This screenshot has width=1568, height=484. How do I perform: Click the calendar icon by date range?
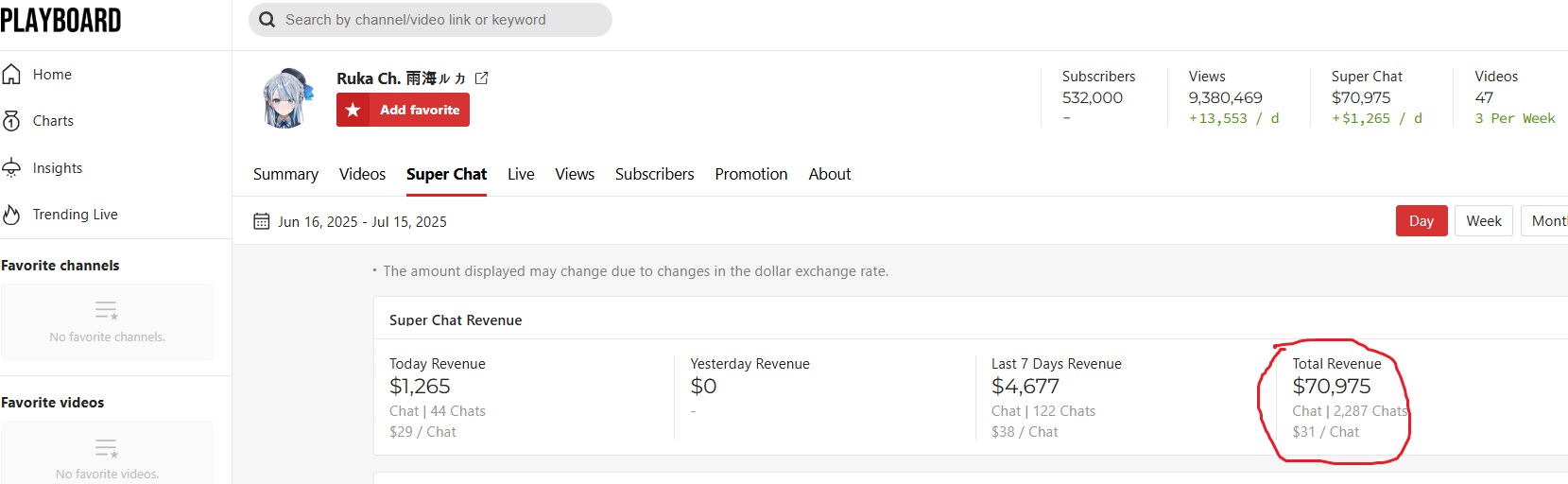pyautogui.click(x=262, y=221)
